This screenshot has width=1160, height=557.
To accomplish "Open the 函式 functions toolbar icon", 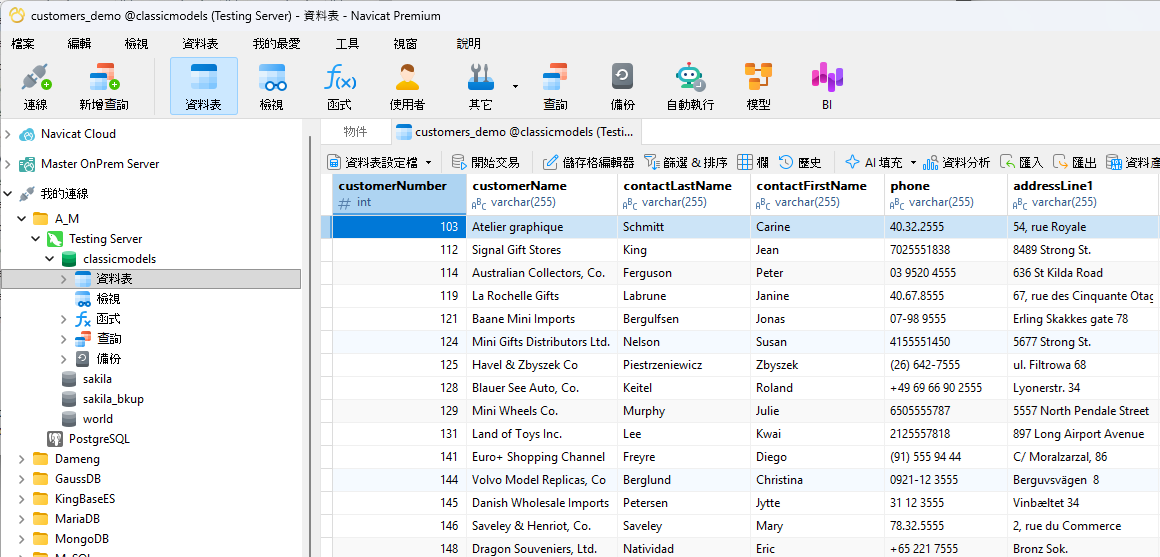I will (340, 86).
